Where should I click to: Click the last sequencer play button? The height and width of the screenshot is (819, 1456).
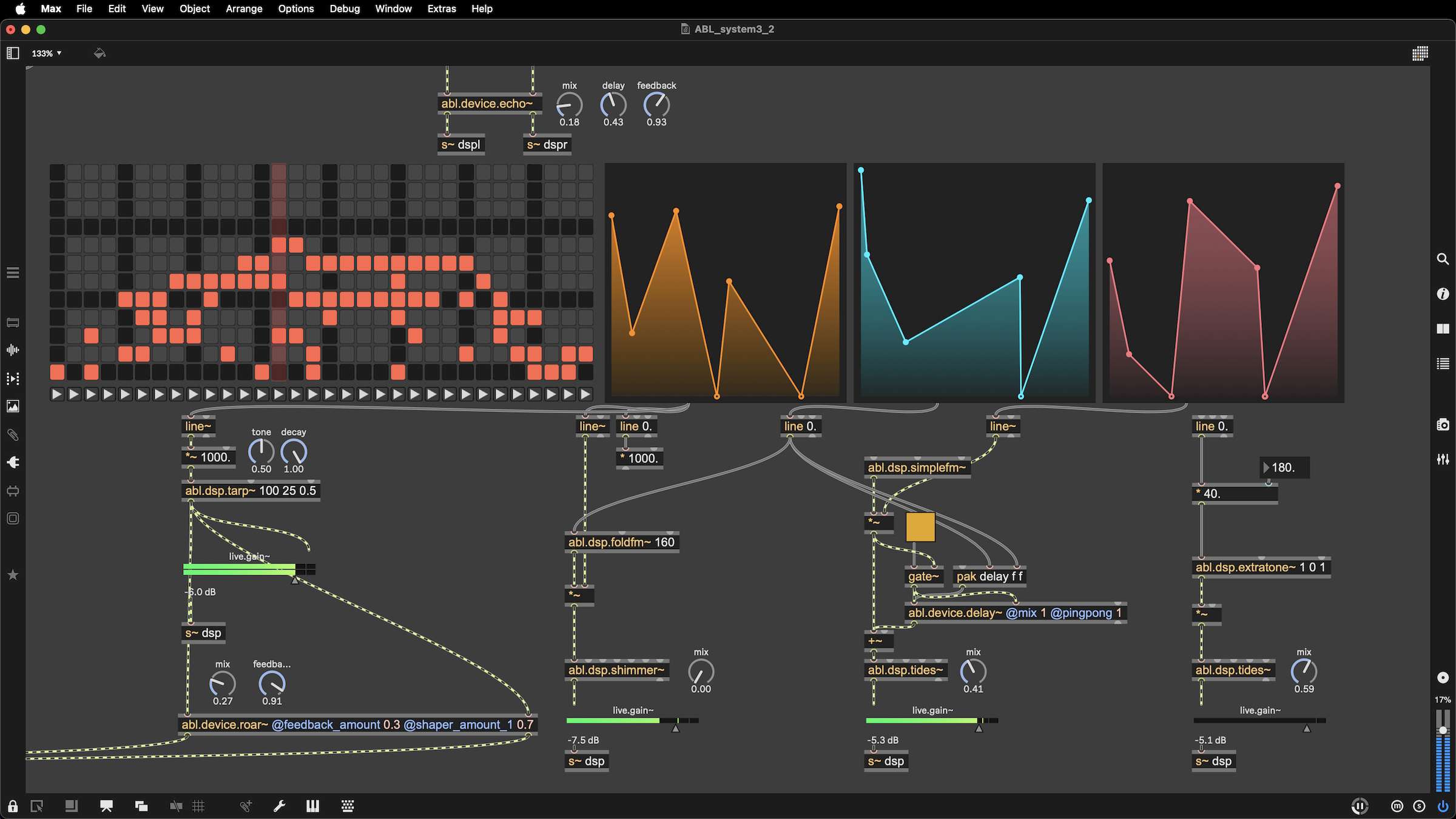point(585,394)
